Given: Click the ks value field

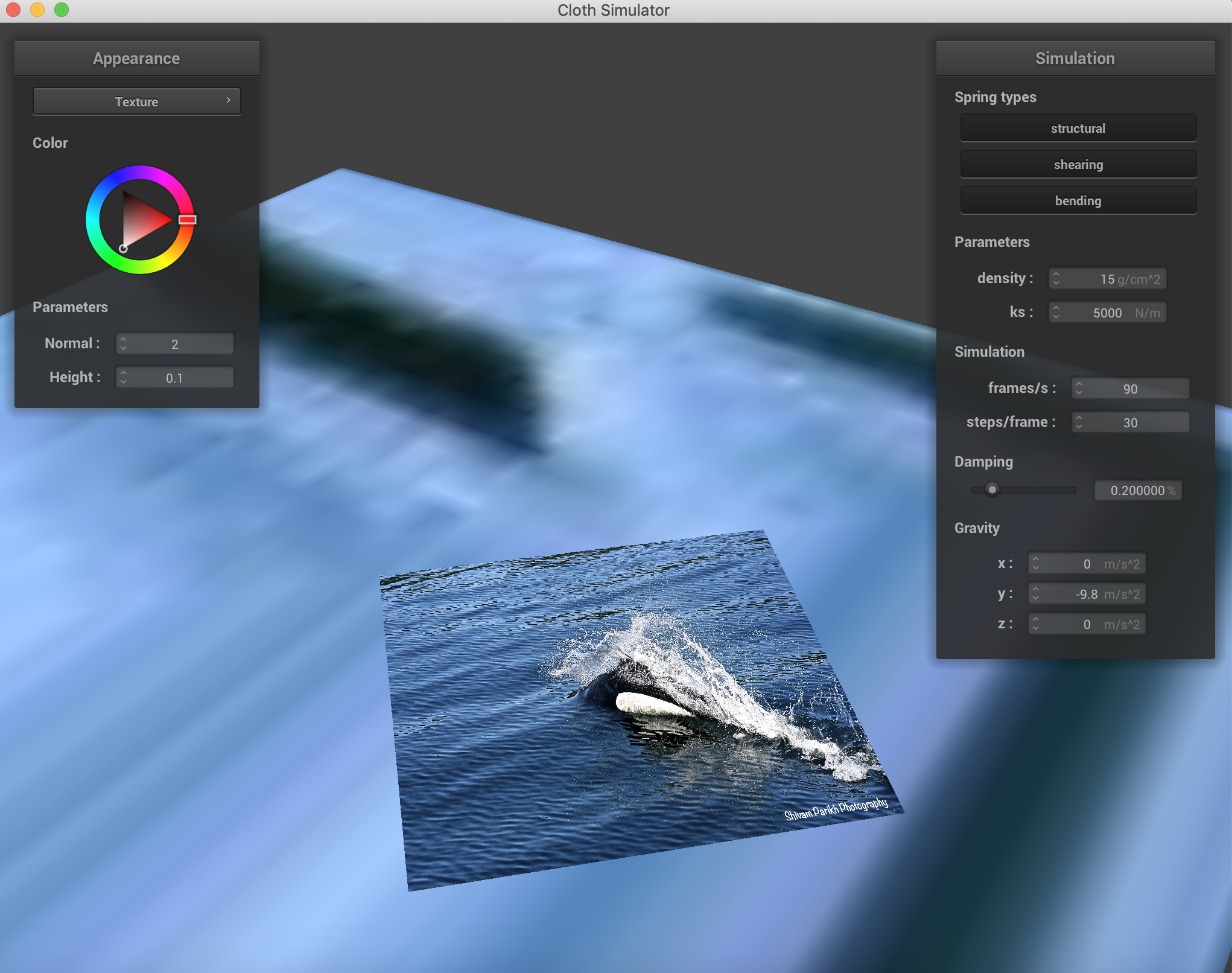Looking at the screenshot, I should pos(1108,312).
